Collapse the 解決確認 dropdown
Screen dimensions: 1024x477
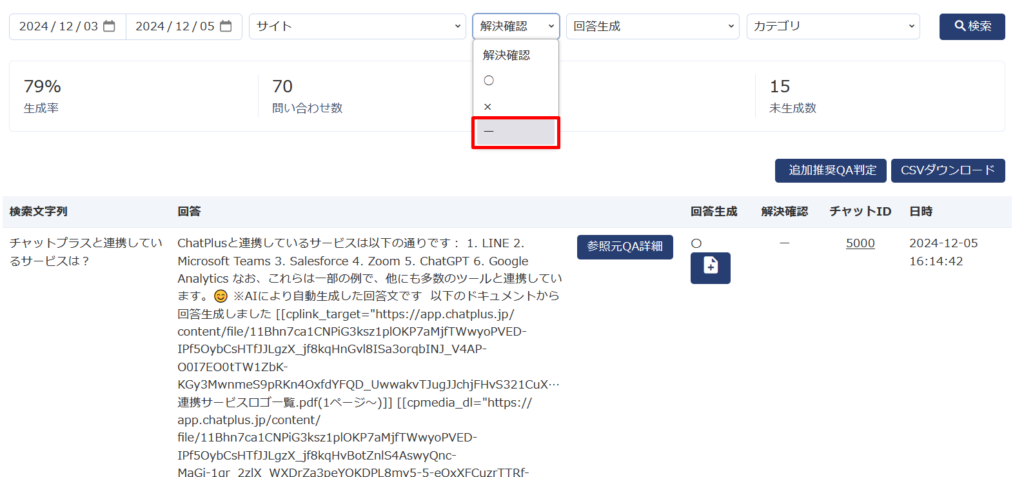pyautogui.click(x=515, y=27)
